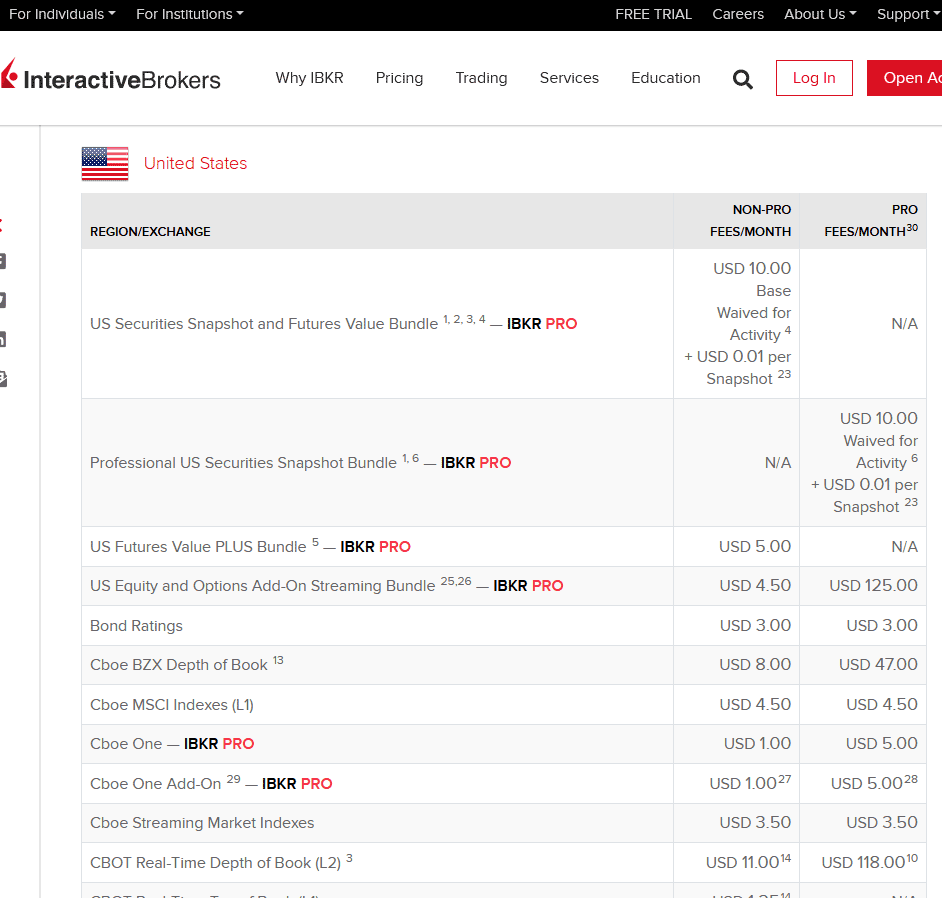Open the Why IBKR menu
This screenshot has width=942, height=898.
pyautogui.click(x=309, y=78)
